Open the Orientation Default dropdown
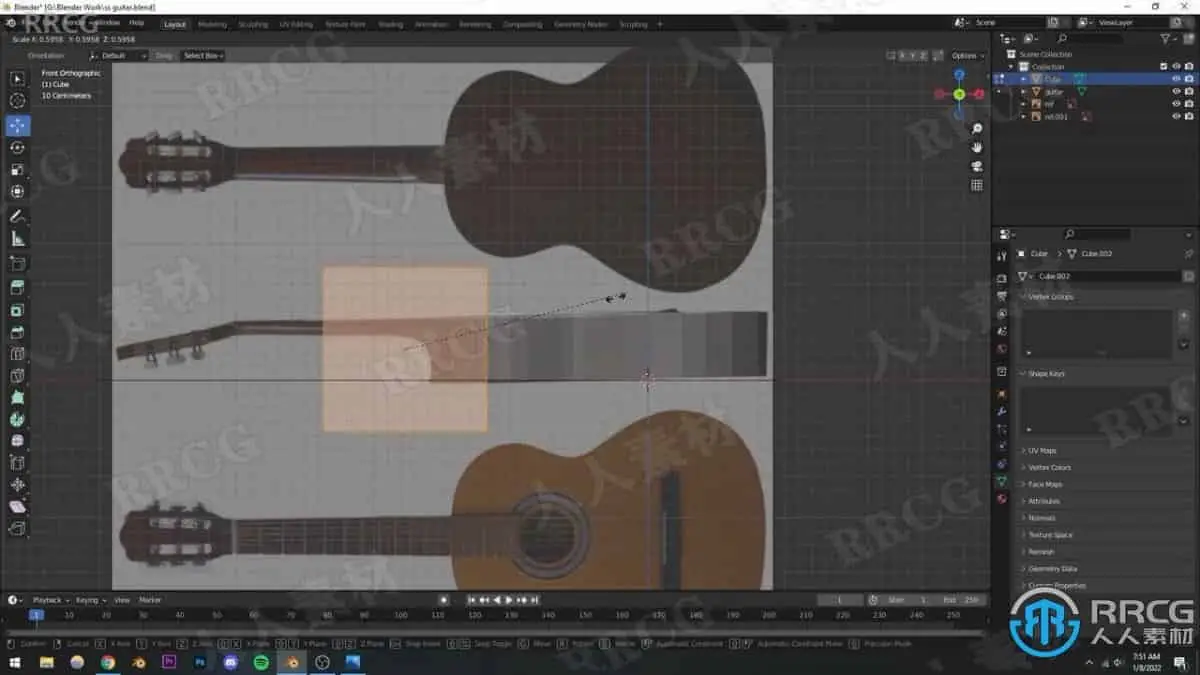The height and width of the screenshot is (675, 1200). click(x=118, y=56)
